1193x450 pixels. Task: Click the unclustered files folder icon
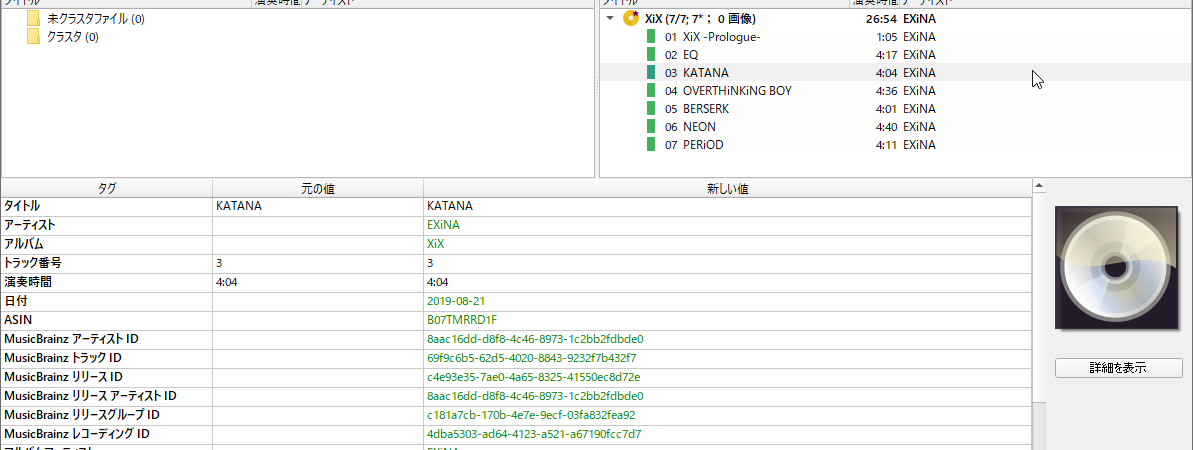pyautogui.click(x=34, y=19)
